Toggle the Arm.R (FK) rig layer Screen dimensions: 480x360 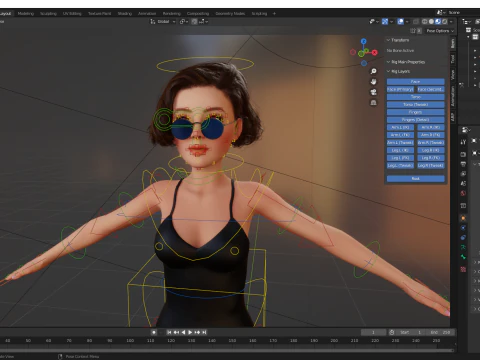click(431, 135)
